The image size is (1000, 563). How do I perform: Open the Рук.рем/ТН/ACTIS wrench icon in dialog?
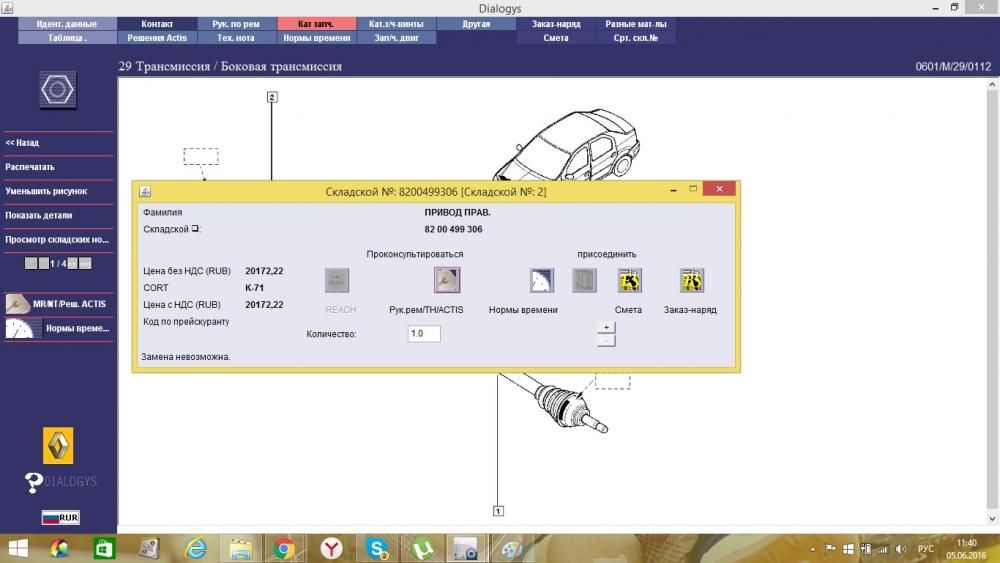click(447, 280)
